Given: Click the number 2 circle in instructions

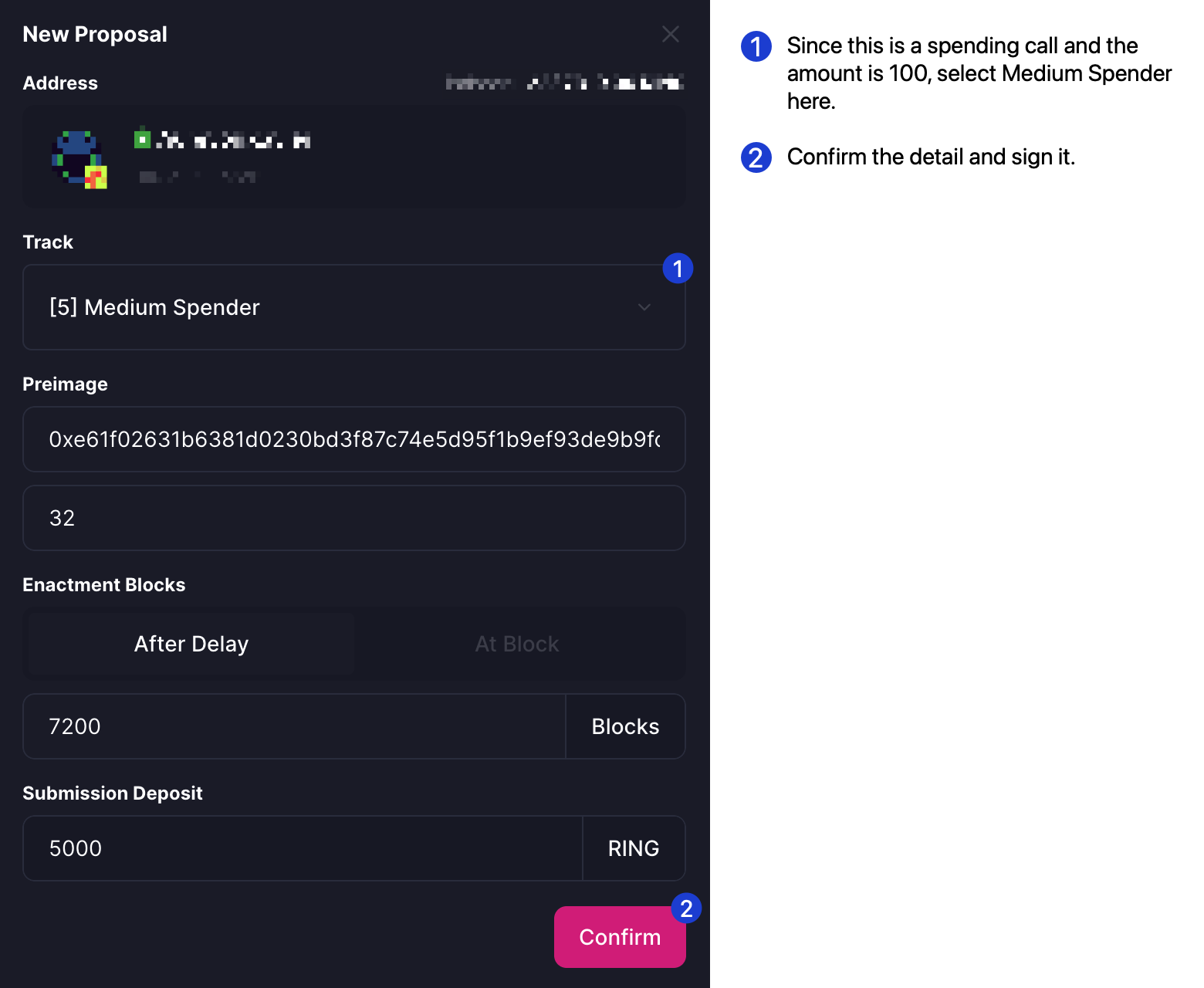Looking at the screenshot, I should [x=756, y=157].
